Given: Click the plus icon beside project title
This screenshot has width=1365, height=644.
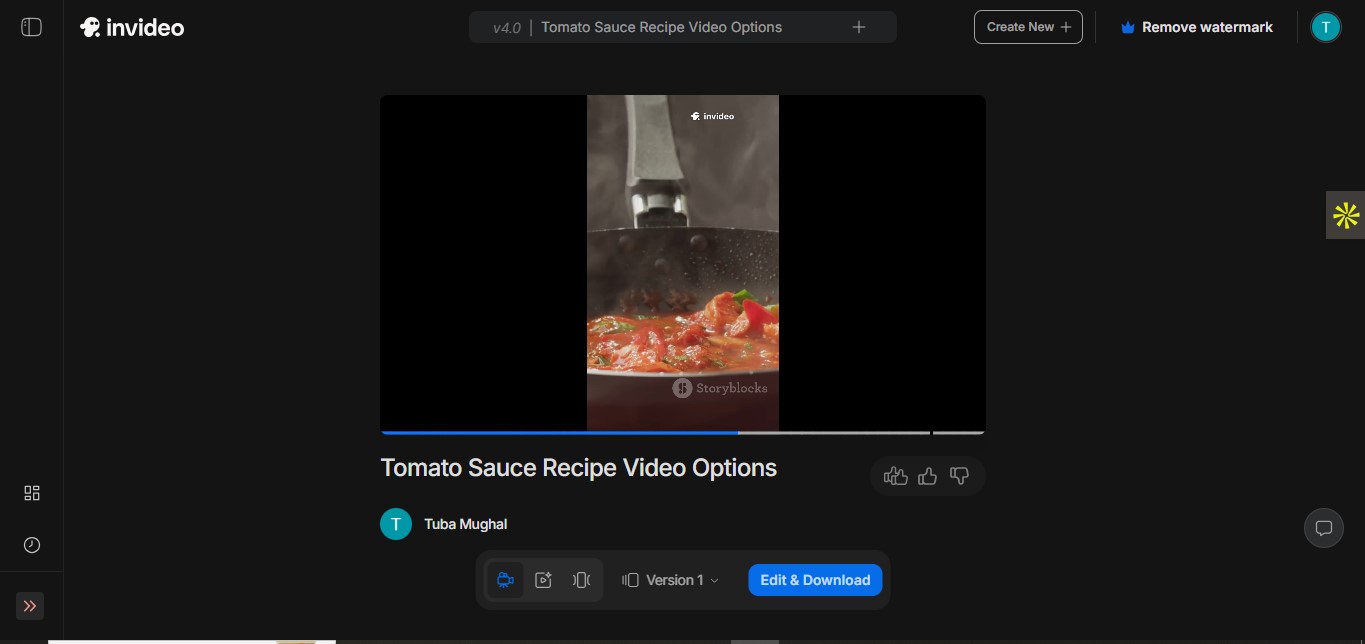Looking at the screenshot, I should tap(858, 27).
